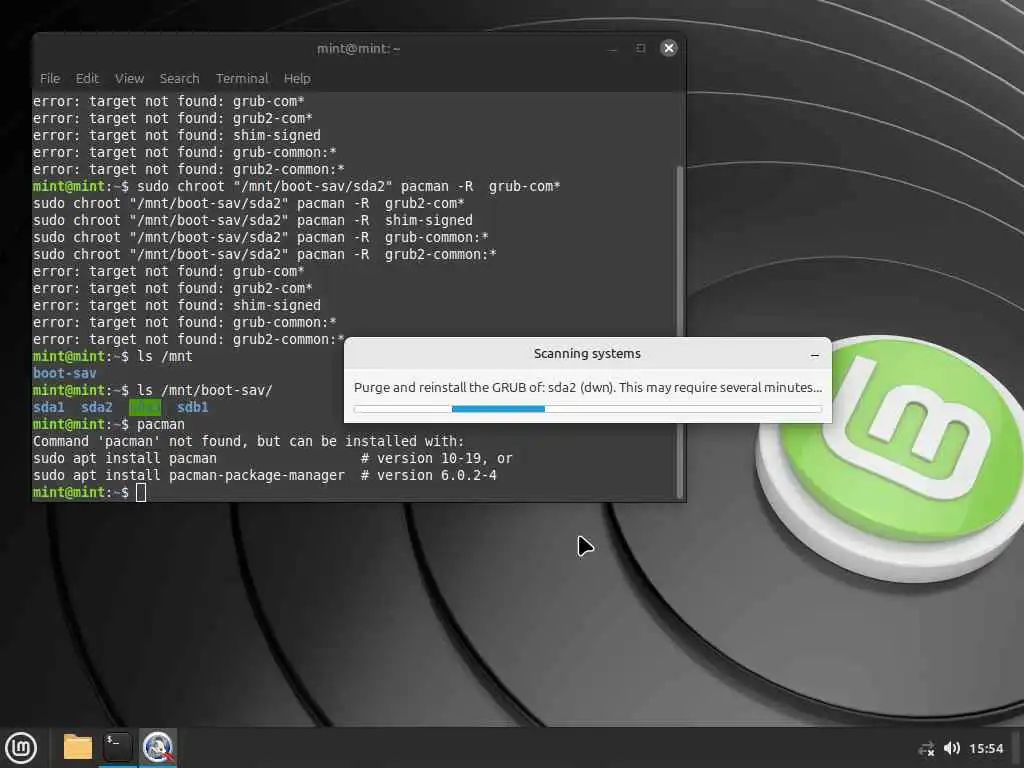Viewport: 1024px width, 768px height.
Task: Open the clock showing 15:54
Action: click(985, 748)
